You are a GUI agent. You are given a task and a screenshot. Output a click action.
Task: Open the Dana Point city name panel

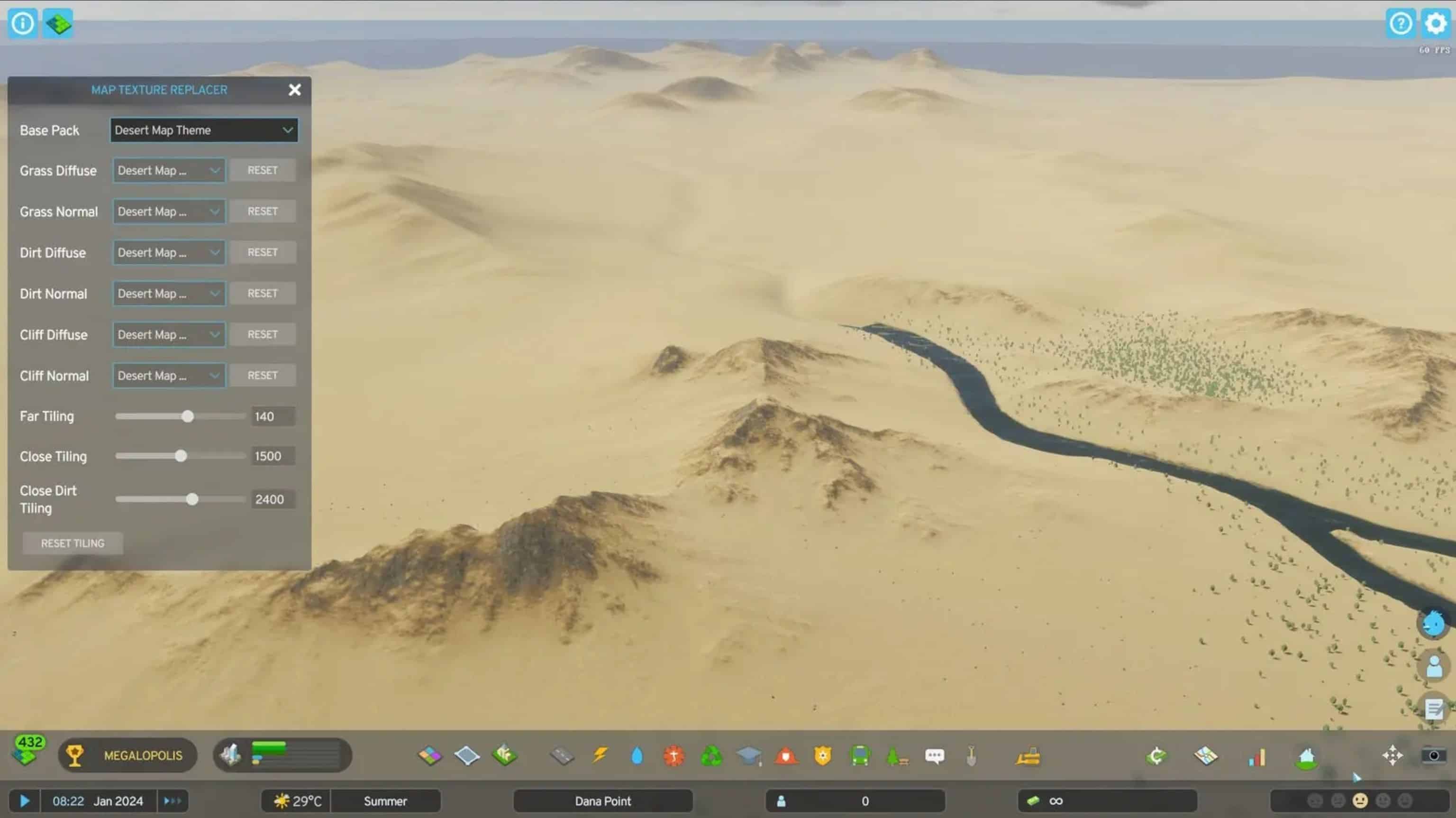(603, 801)
